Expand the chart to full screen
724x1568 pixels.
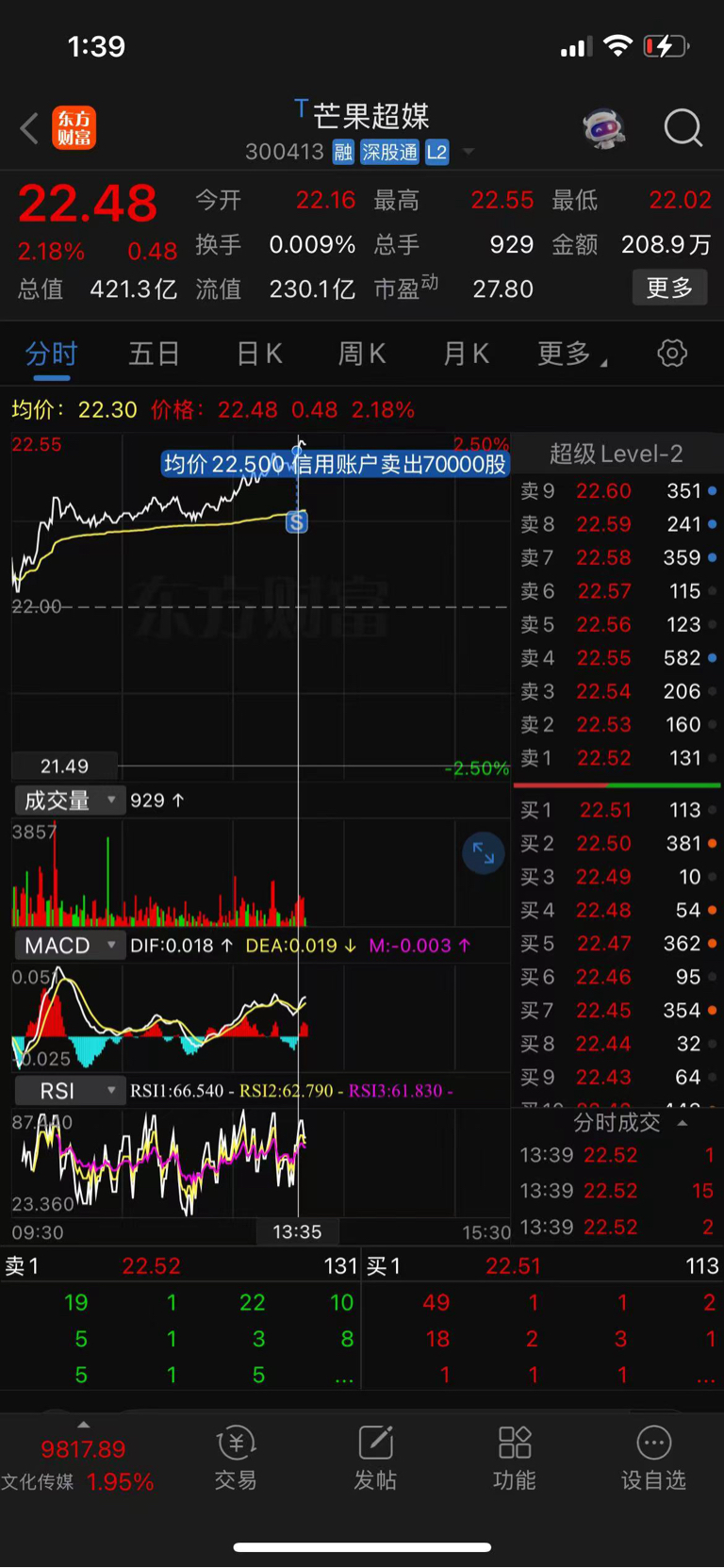pyautogui.click(x=484, y=853)
